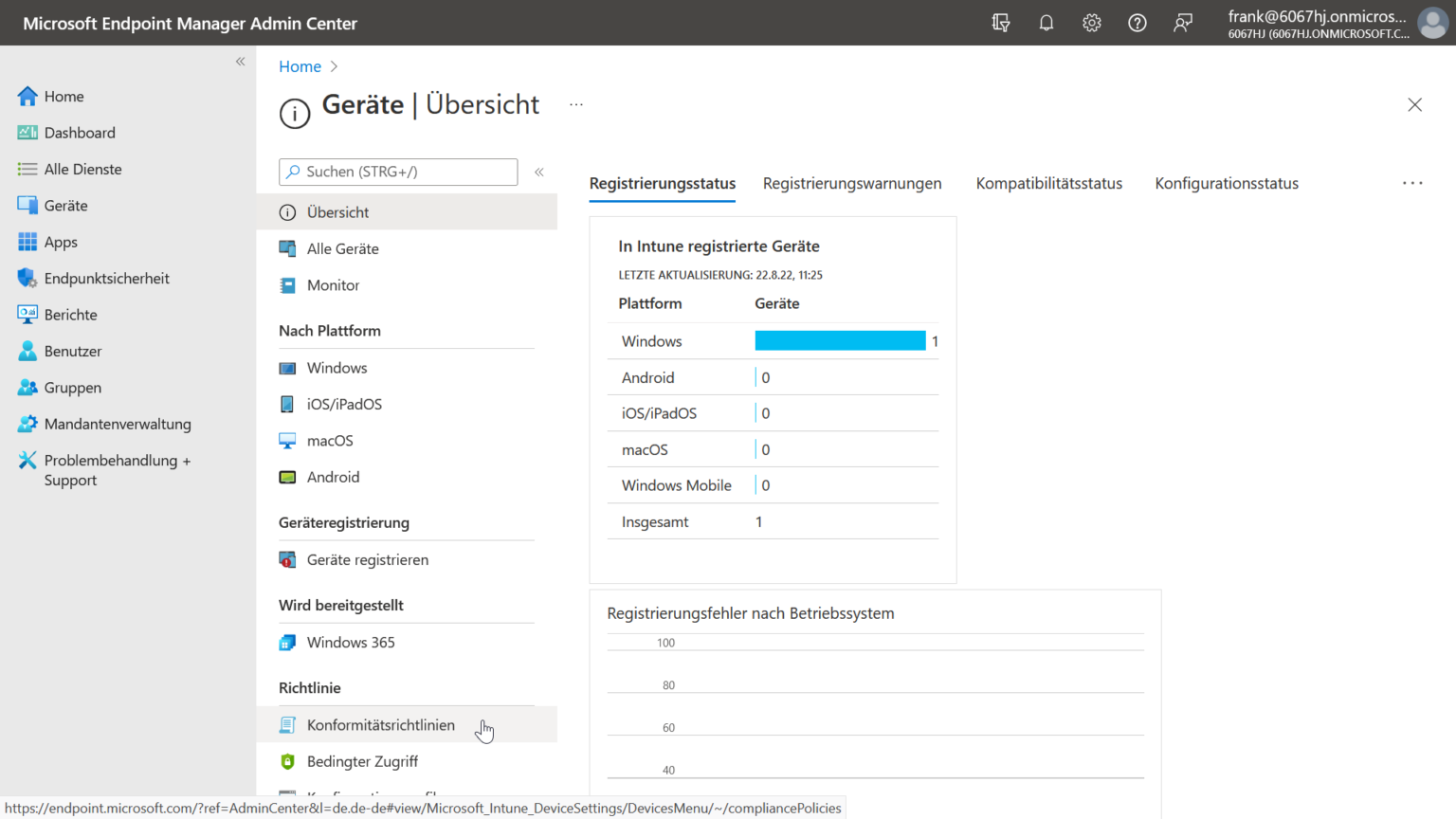Click the blue Windows devices bar
Screen dimensions: 1456x819
coord(840,340)
